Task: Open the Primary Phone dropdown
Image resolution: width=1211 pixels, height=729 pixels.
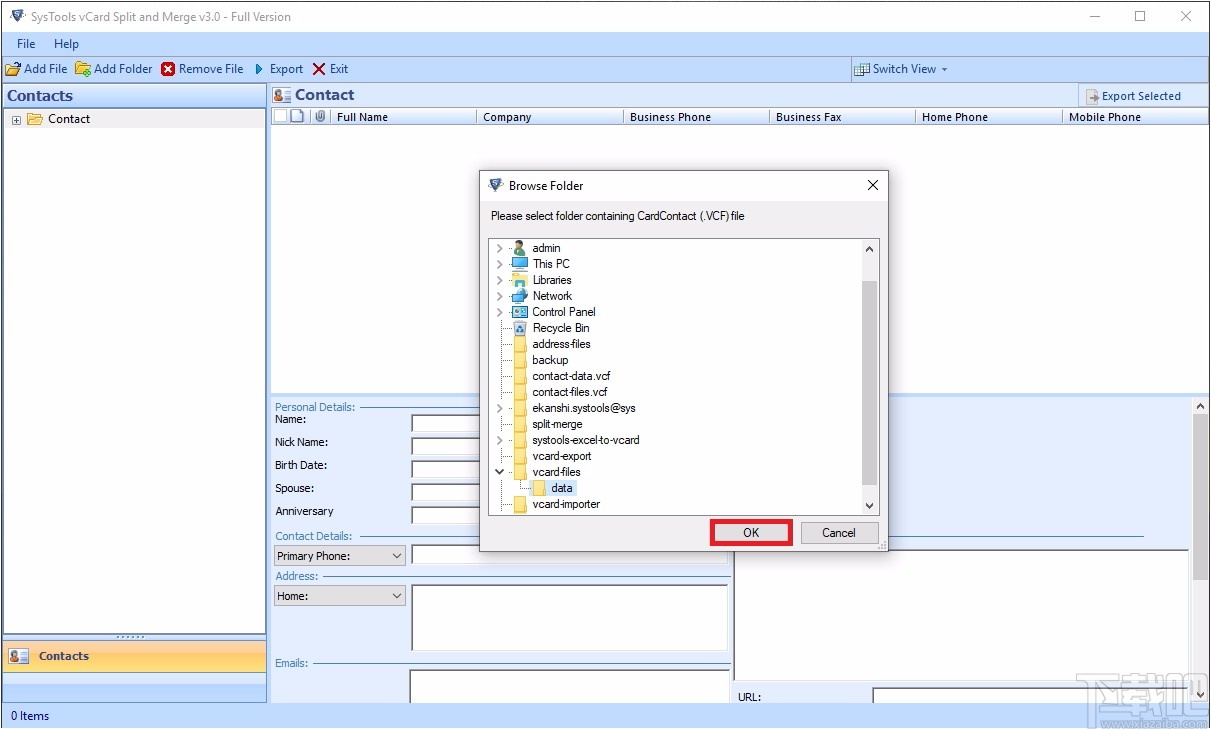Action: [x=396, y=555]
